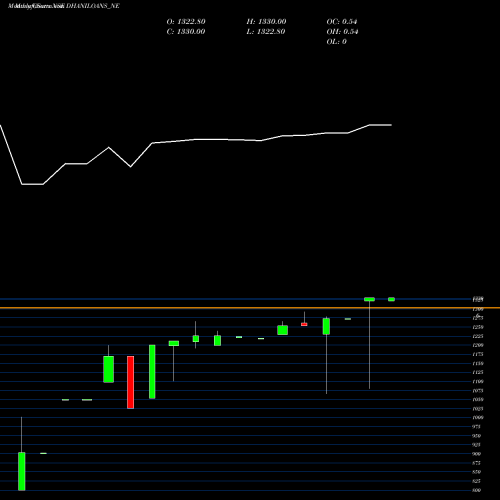Viewport: 500px width, 500px height.
Task: Click the 1200 price axis label
Action: click(x=478, y=345)
